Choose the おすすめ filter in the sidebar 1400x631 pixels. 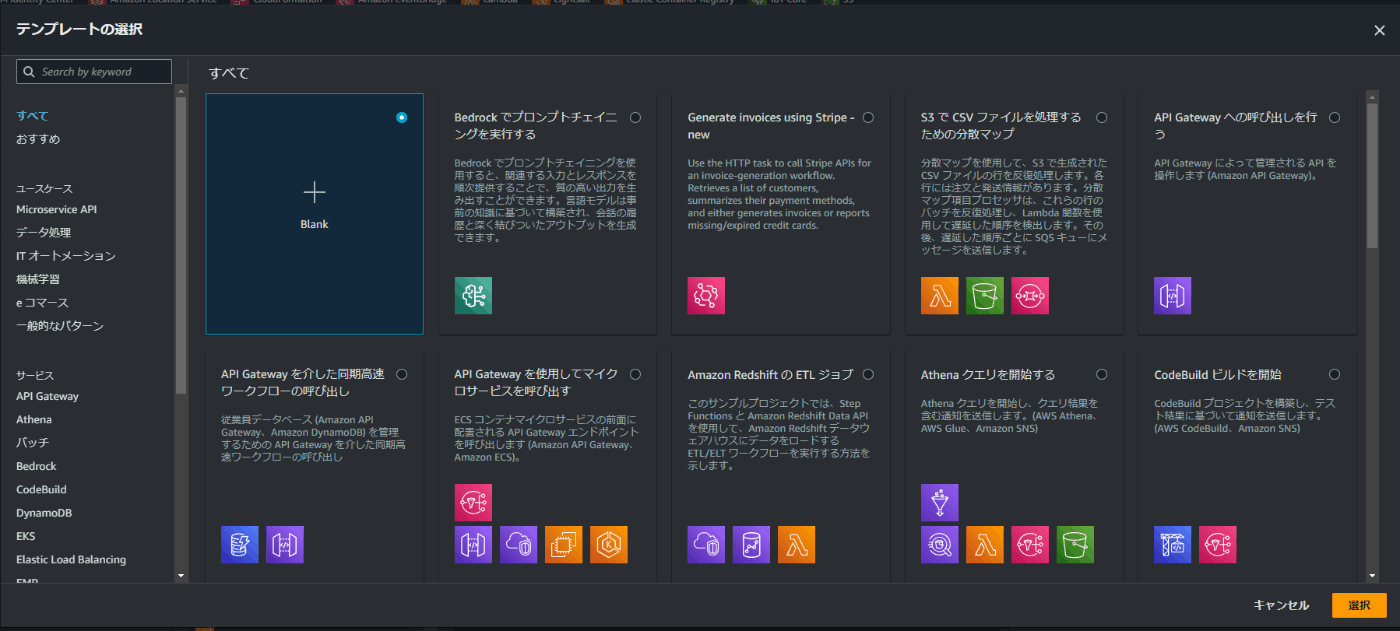point(38,139)
